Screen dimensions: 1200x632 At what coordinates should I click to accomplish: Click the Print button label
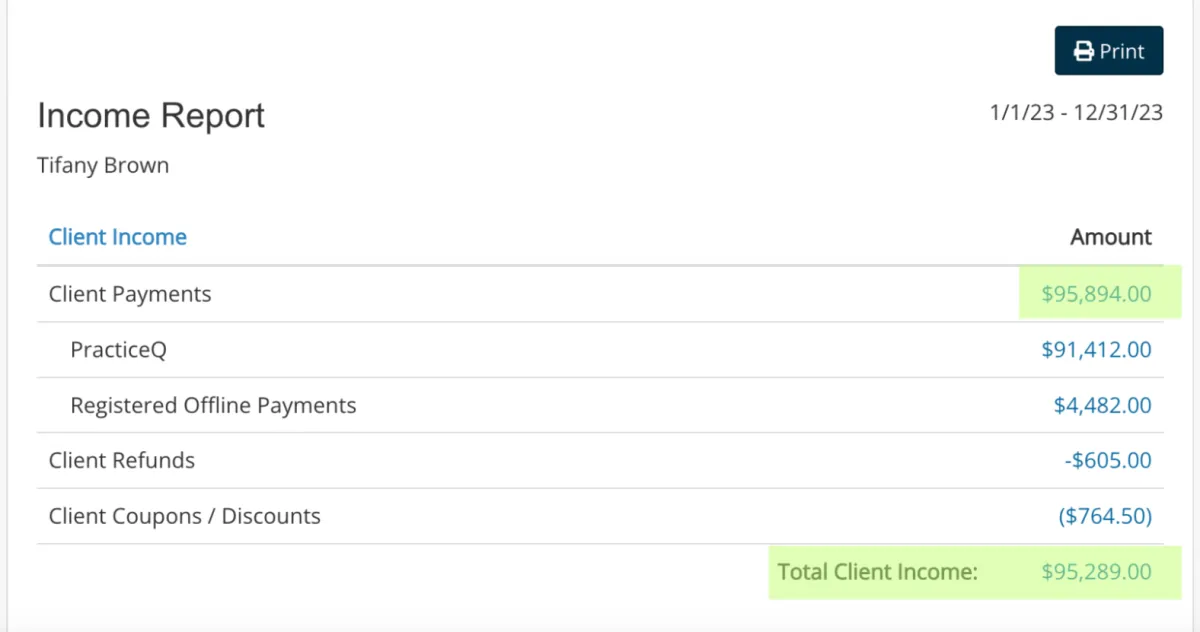(x=1122, y=51)
